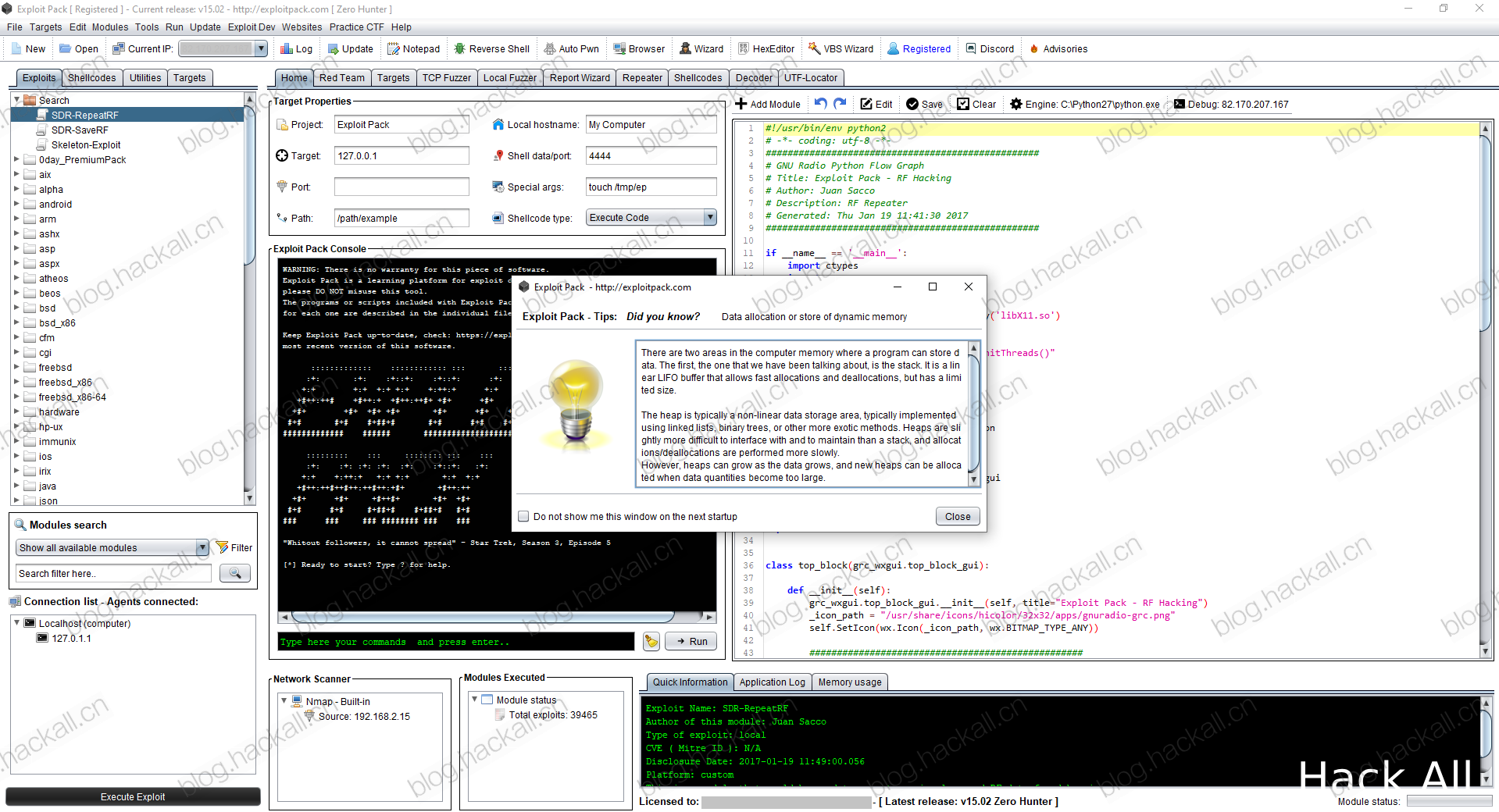Open the Current IP dropdown

click(x=261, y=48)
